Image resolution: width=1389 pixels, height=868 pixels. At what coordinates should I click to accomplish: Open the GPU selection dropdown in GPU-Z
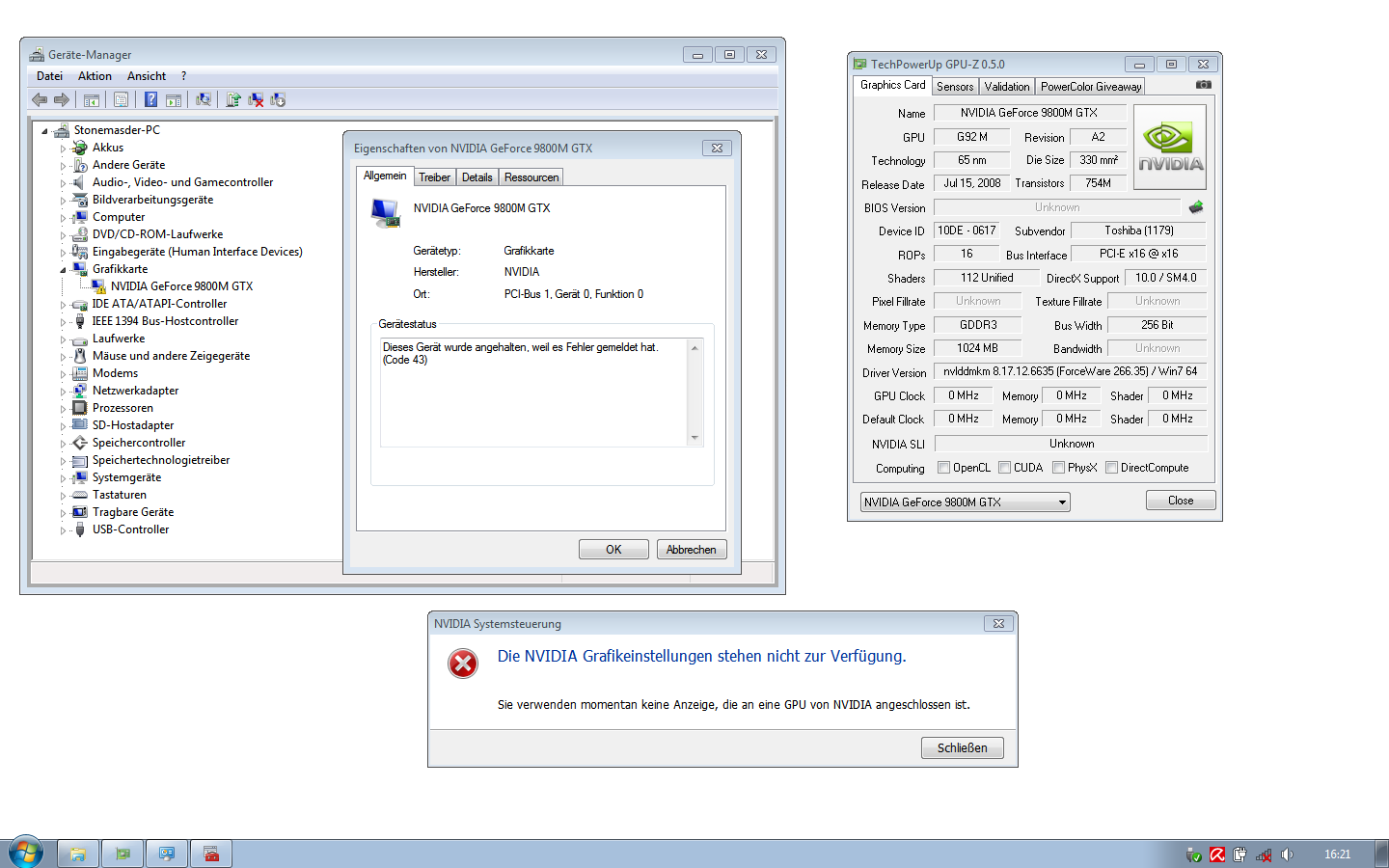click(965, 502)
